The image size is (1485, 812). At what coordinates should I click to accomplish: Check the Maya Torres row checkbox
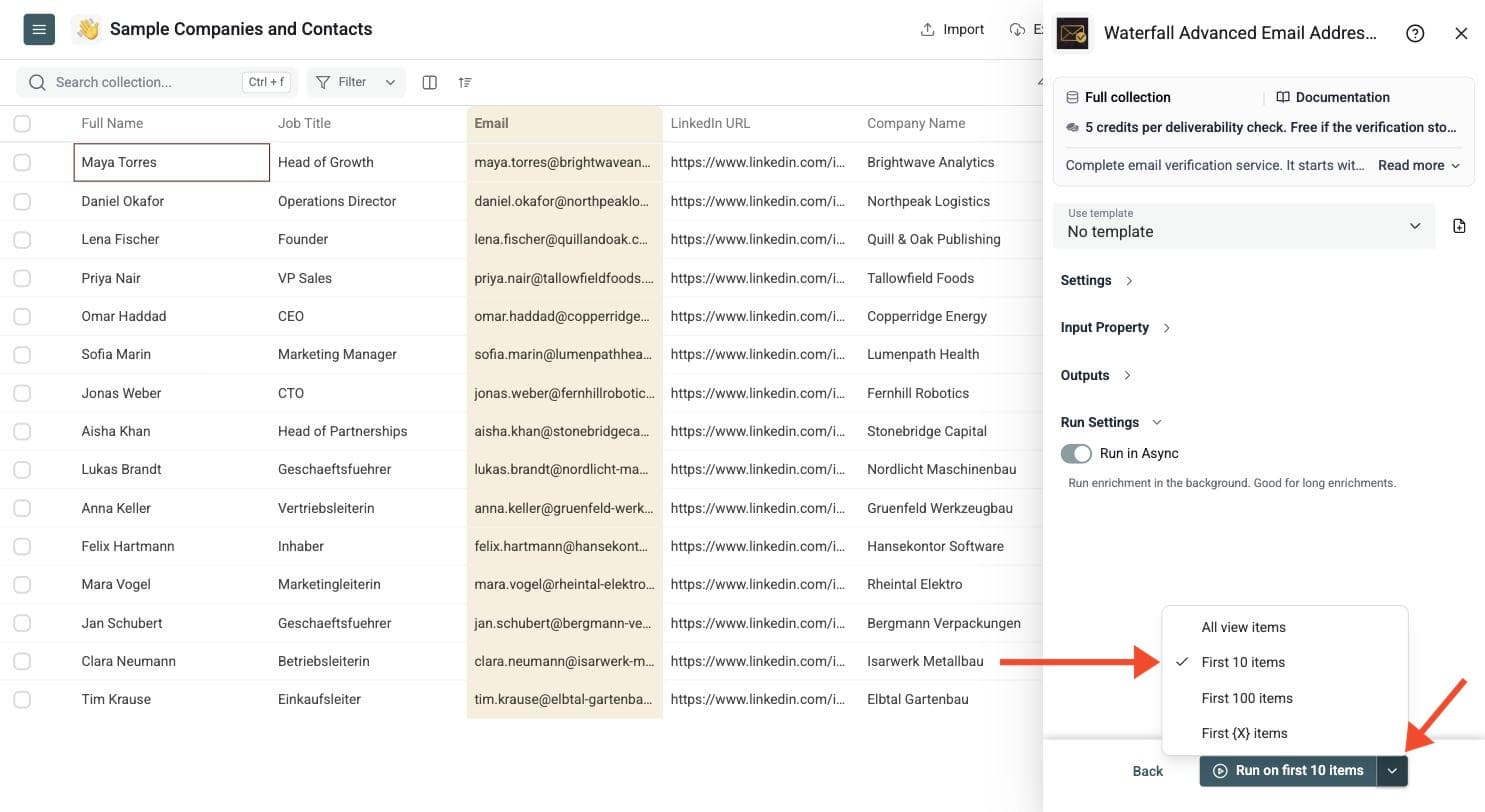(x=22, y=162)
